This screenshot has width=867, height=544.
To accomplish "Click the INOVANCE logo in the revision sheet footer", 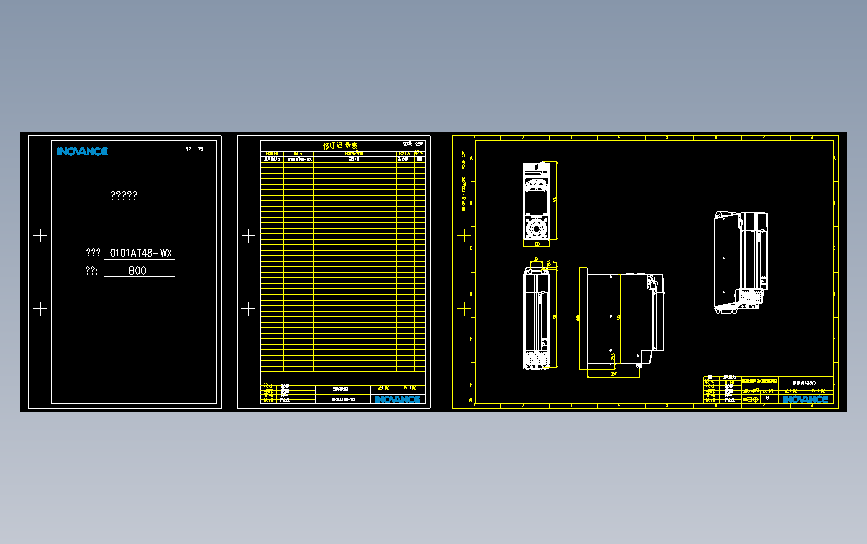I will (x=398, y=399).
